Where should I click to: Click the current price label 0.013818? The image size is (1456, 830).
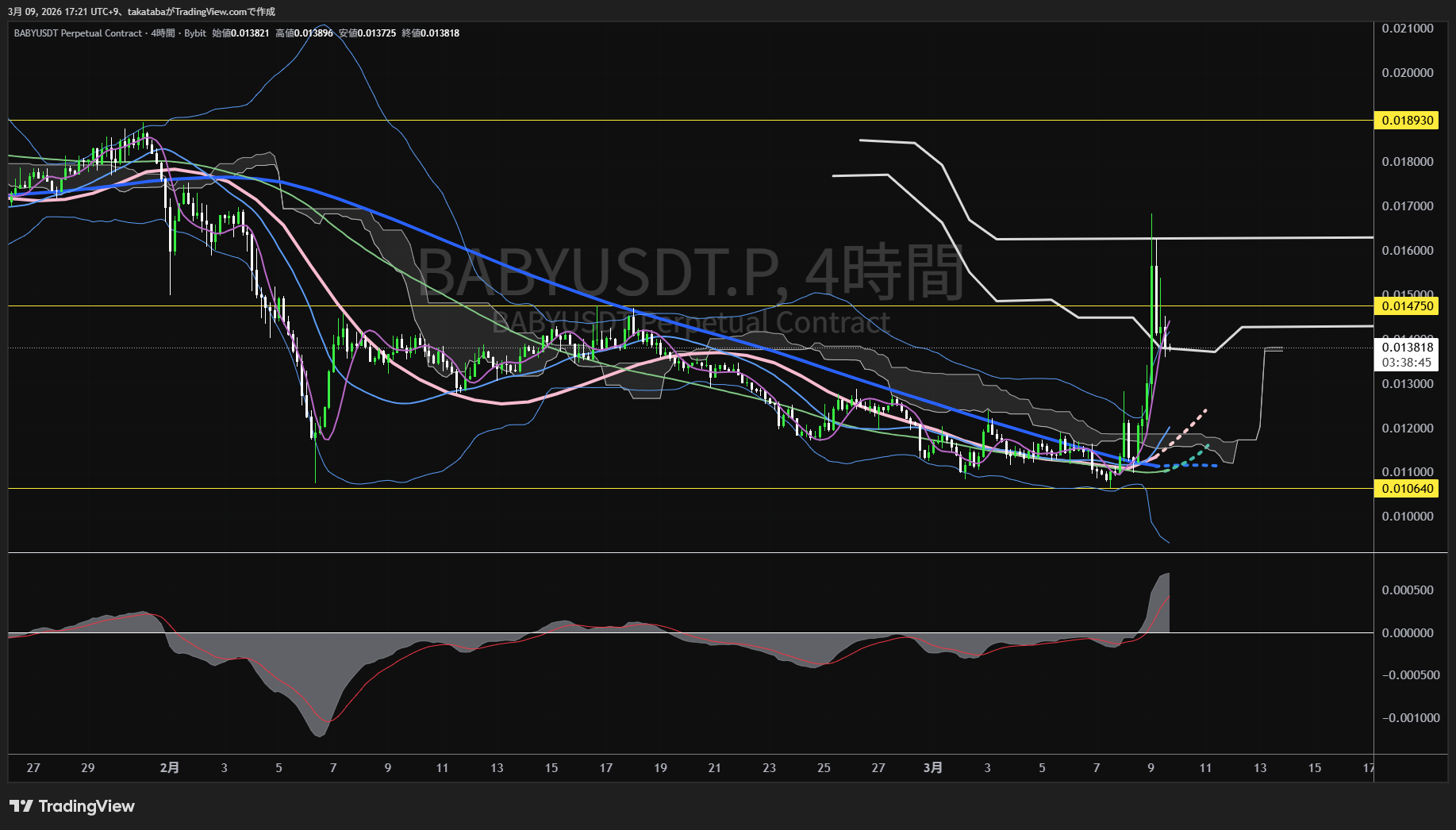pyautogui.click(x=1407, y=347)
